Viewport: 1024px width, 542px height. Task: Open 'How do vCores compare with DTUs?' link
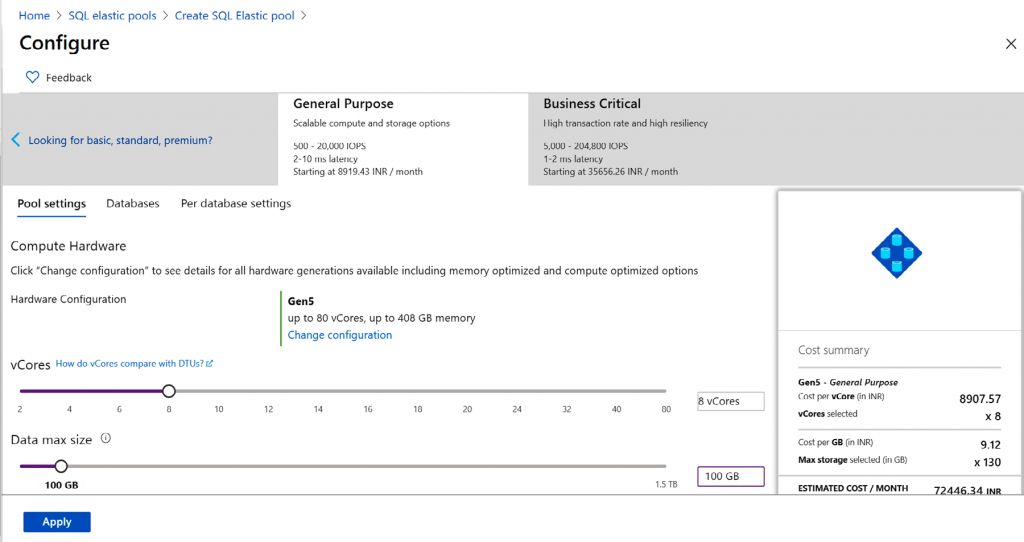point(129,364)
